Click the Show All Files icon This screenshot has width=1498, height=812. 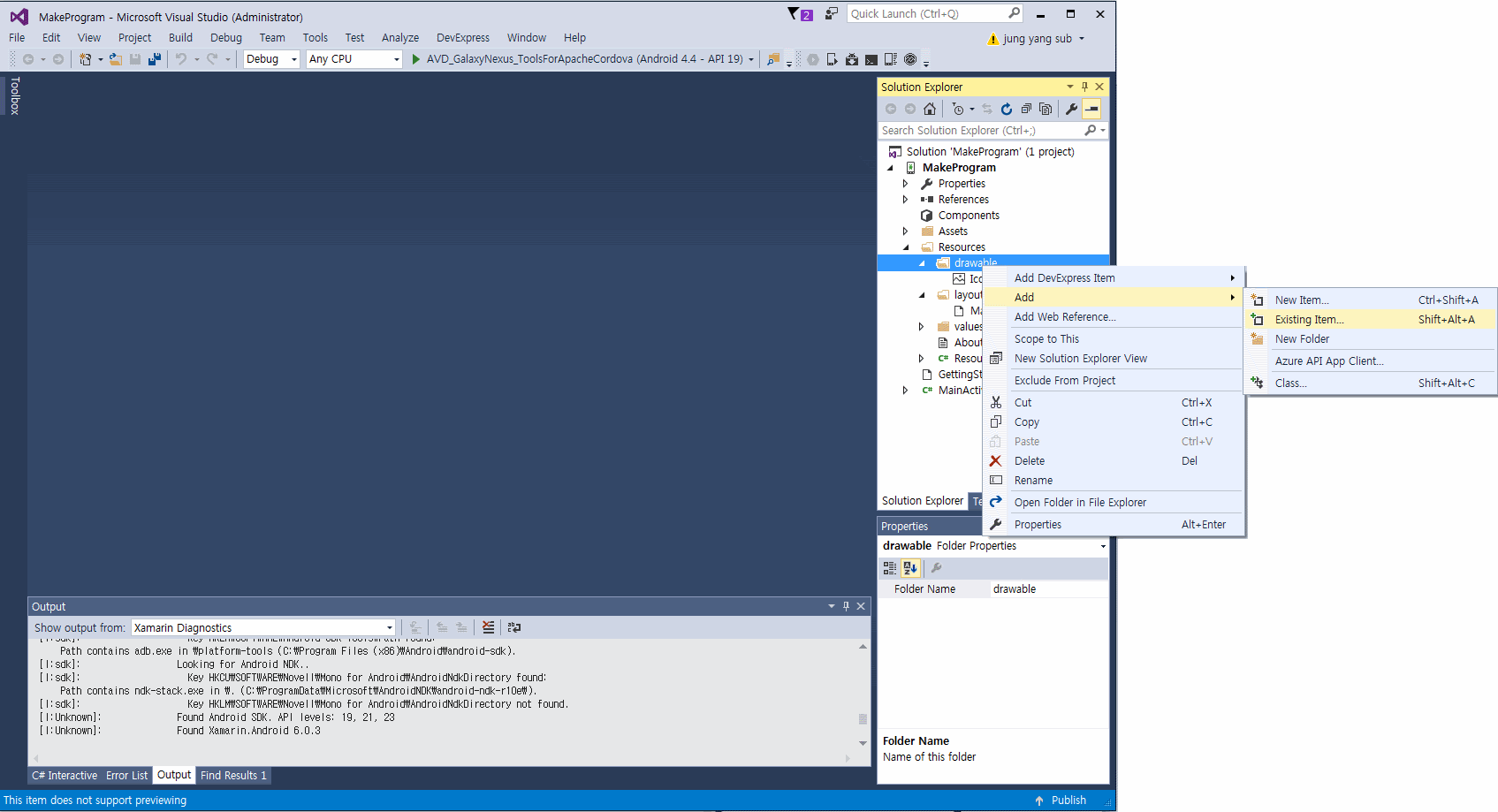pos(1046,110)
